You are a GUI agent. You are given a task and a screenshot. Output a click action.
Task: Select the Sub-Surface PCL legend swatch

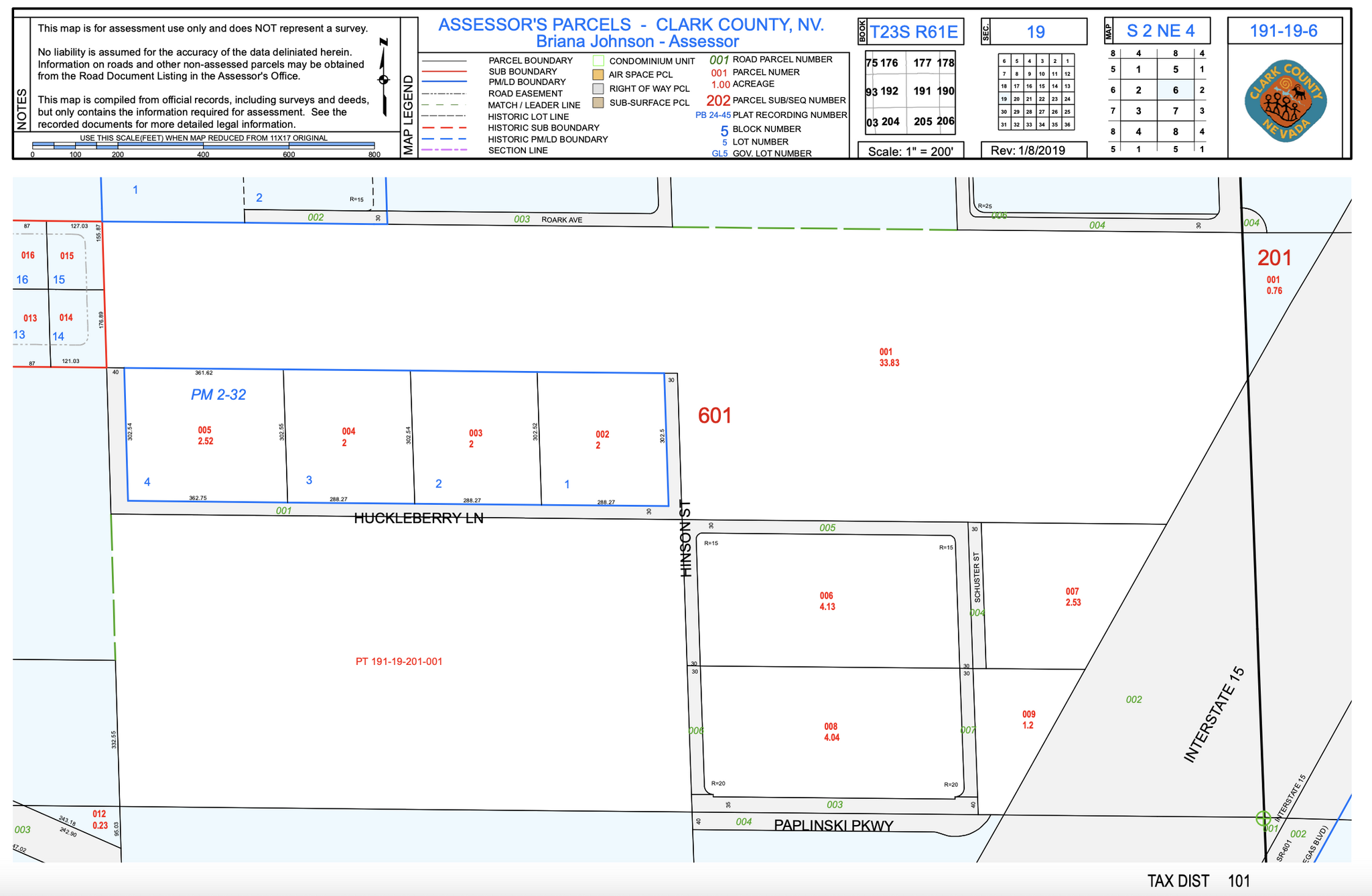[x=598, y=102]
